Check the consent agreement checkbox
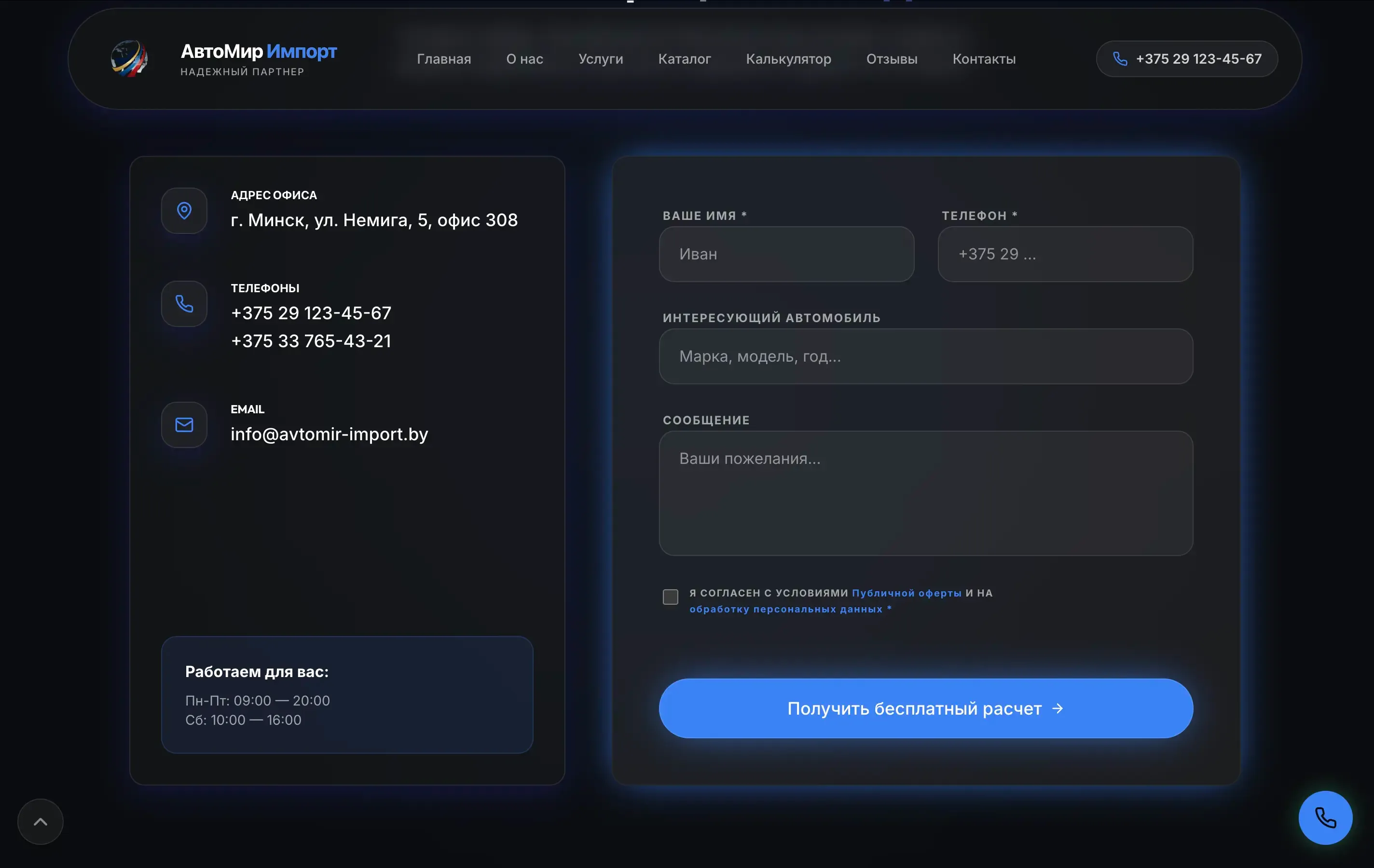 [671, 597]
